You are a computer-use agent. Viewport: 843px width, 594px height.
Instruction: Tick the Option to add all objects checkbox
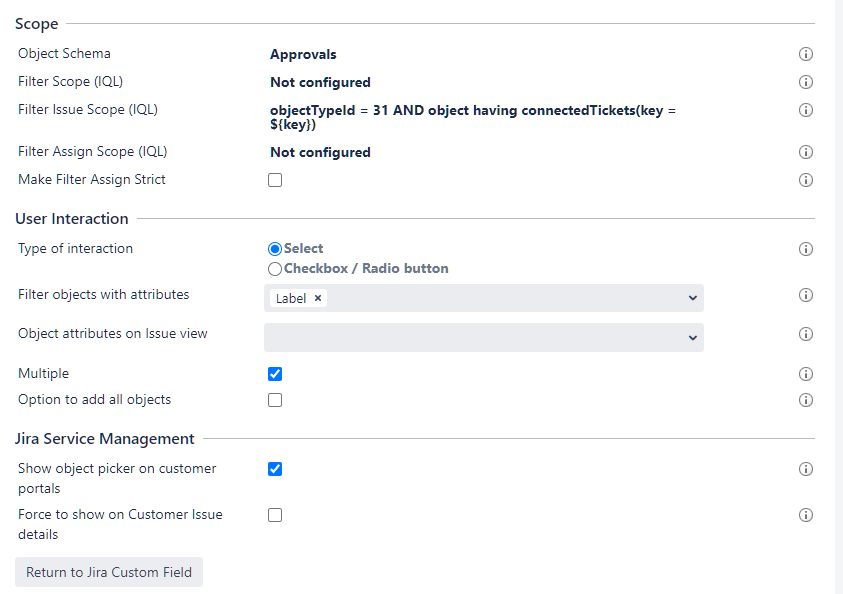(x=275, y=400)
